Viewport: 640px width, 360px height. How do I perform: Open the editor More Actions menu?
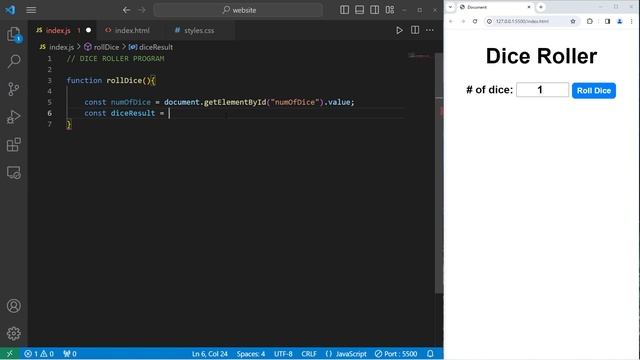point(430,30)
